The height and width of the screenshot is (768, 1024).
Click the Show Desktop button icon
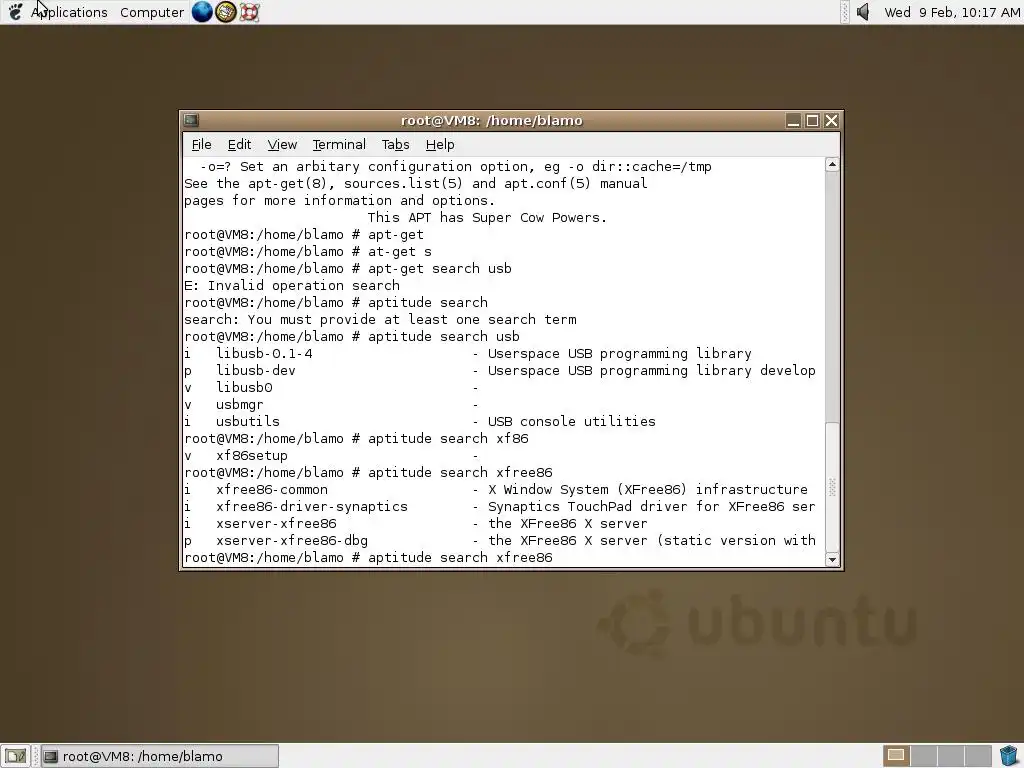(x=15, y=756)
